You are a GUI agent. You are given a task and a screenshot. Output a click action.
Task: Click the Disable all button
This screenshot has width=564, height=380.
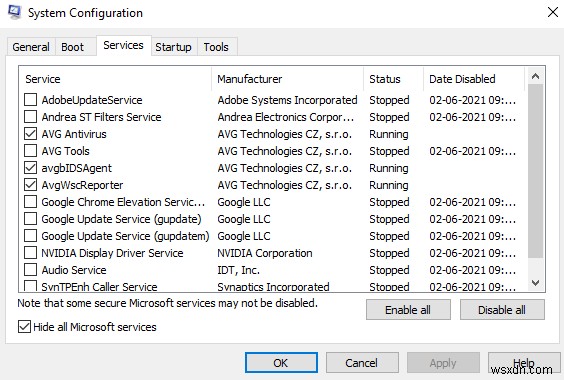(x=502, y=310)
